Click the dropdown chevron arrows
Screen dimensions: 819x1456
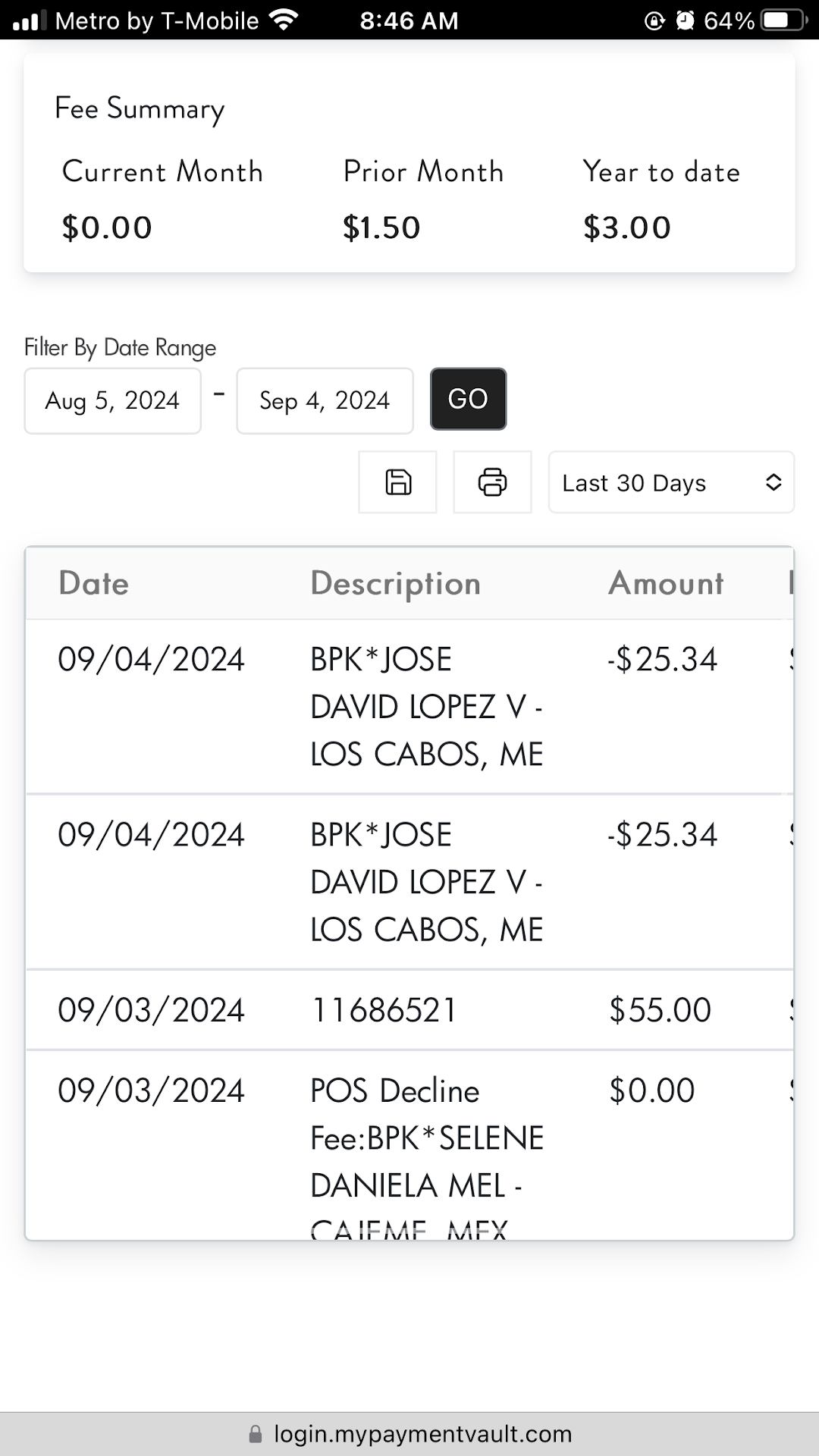tap(773, 482)
